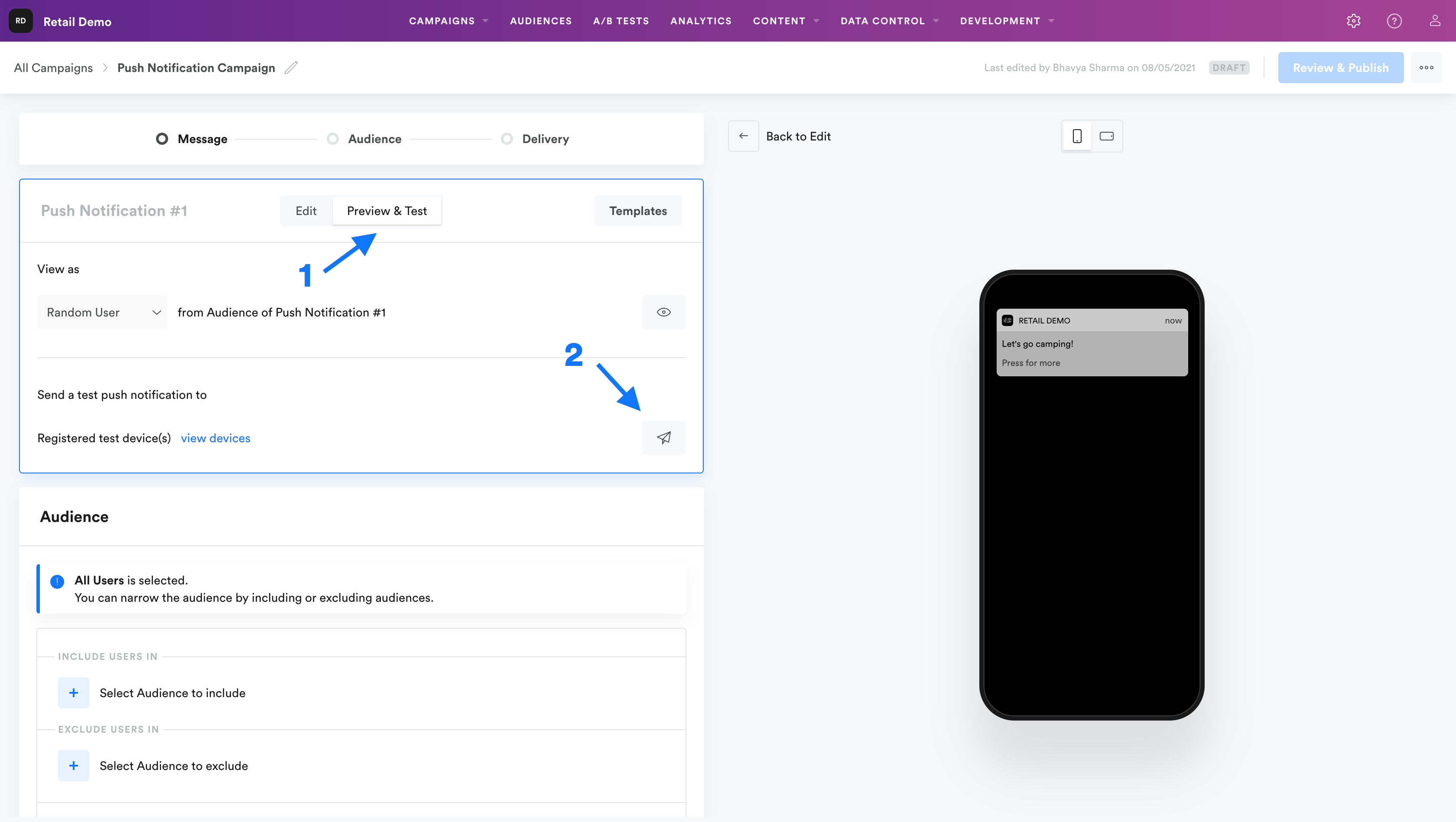Viewport: 1456px width, 822px height.
Task: Send test push via paper plane icon
Action: [663, 437]
